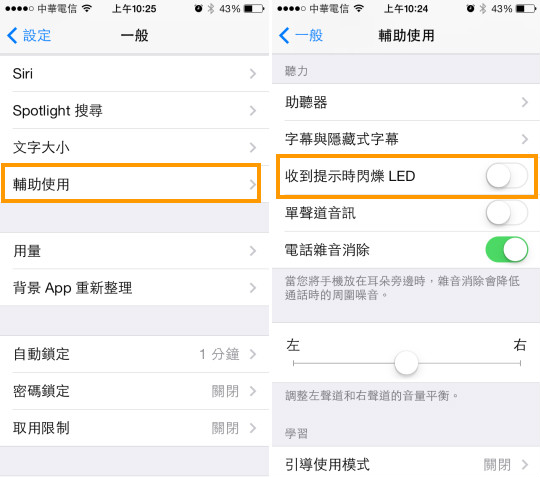Tap the Wi-Fi icon in right status bar
Image resolution: width=540 pixels, height=477 pixels.
[359, 9]
